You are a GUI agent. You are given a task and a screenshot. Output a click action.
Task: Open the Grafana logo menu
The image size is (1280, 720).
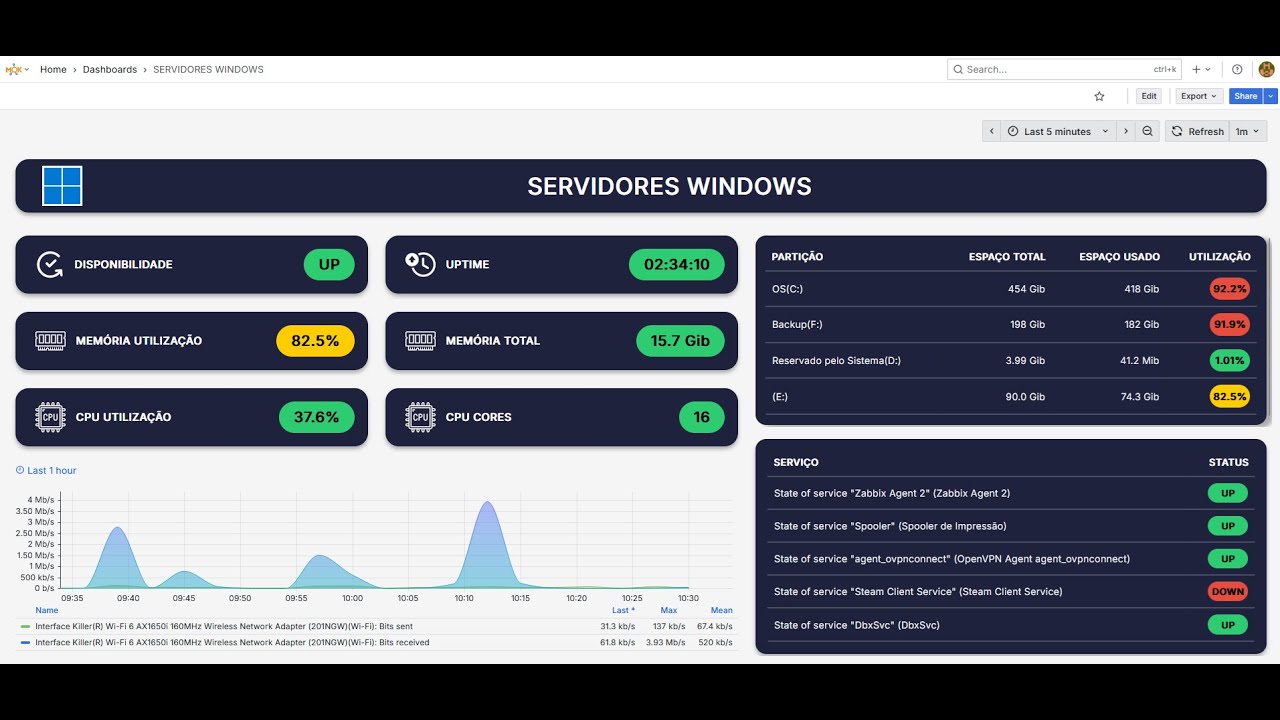coord(14,69)
